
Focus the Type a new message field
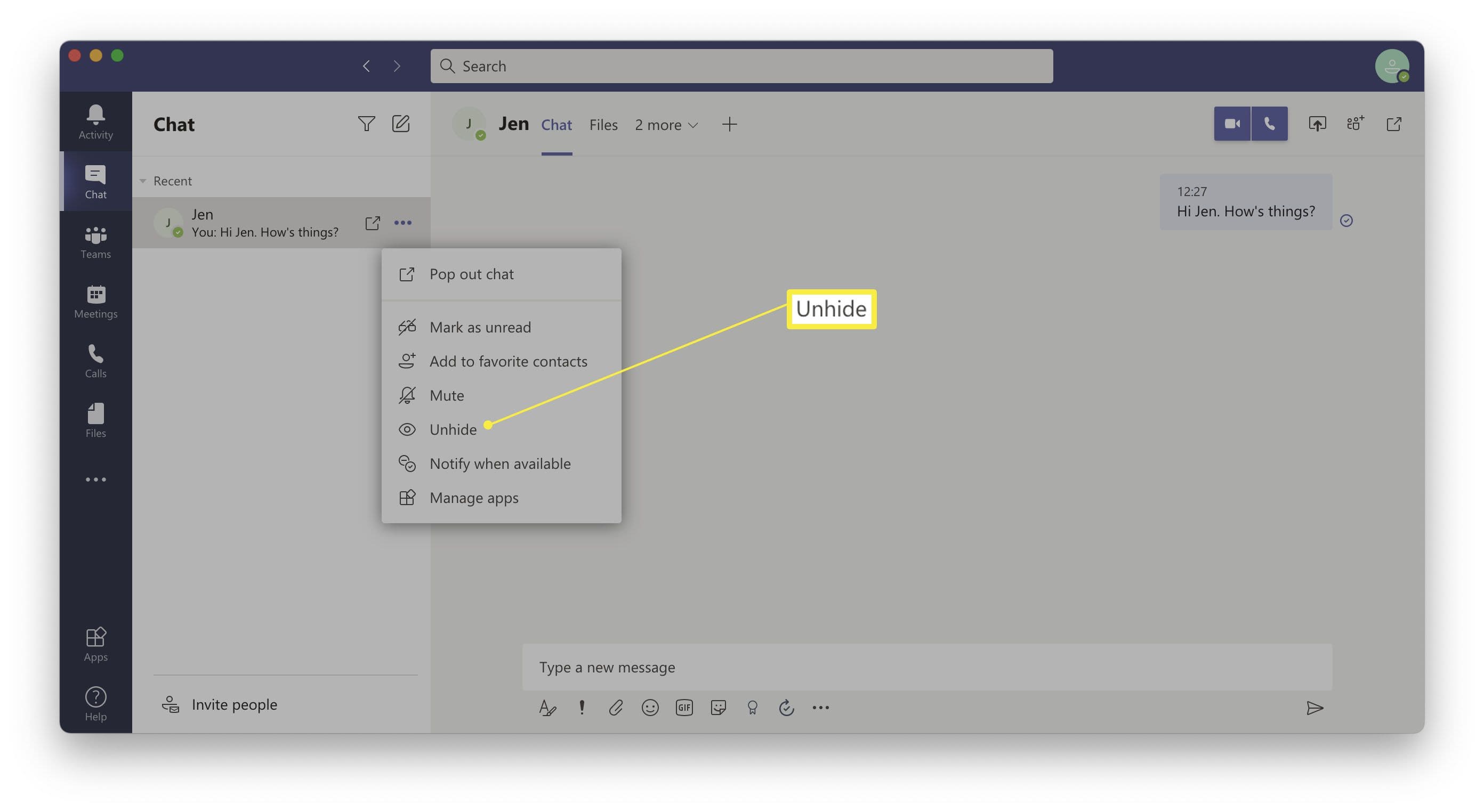pyautogui.click(x=926, y=667)
